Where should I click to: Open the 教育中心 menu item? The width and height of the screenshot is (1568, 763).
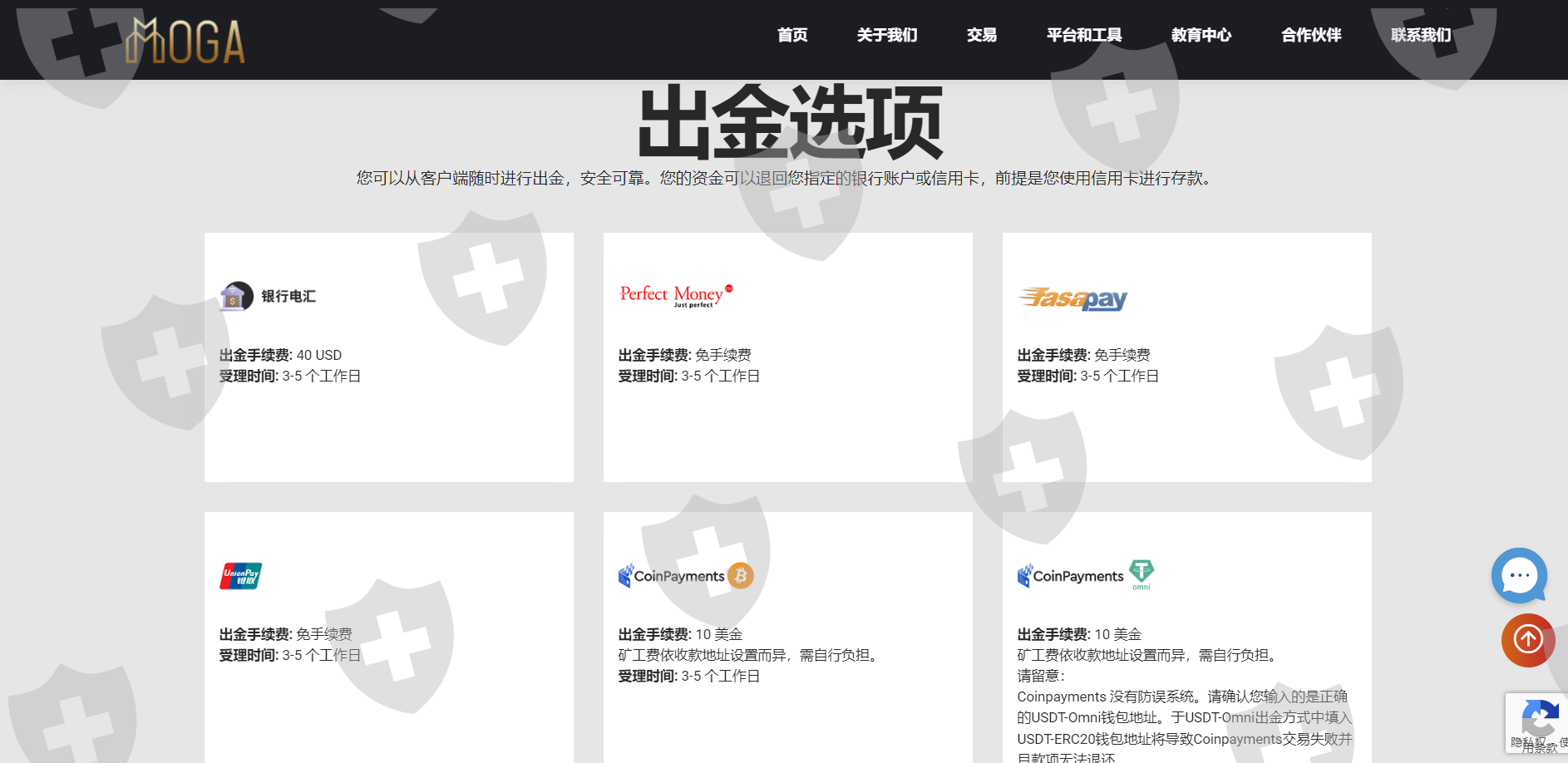pyautogui.click(x=1201, y=35)
